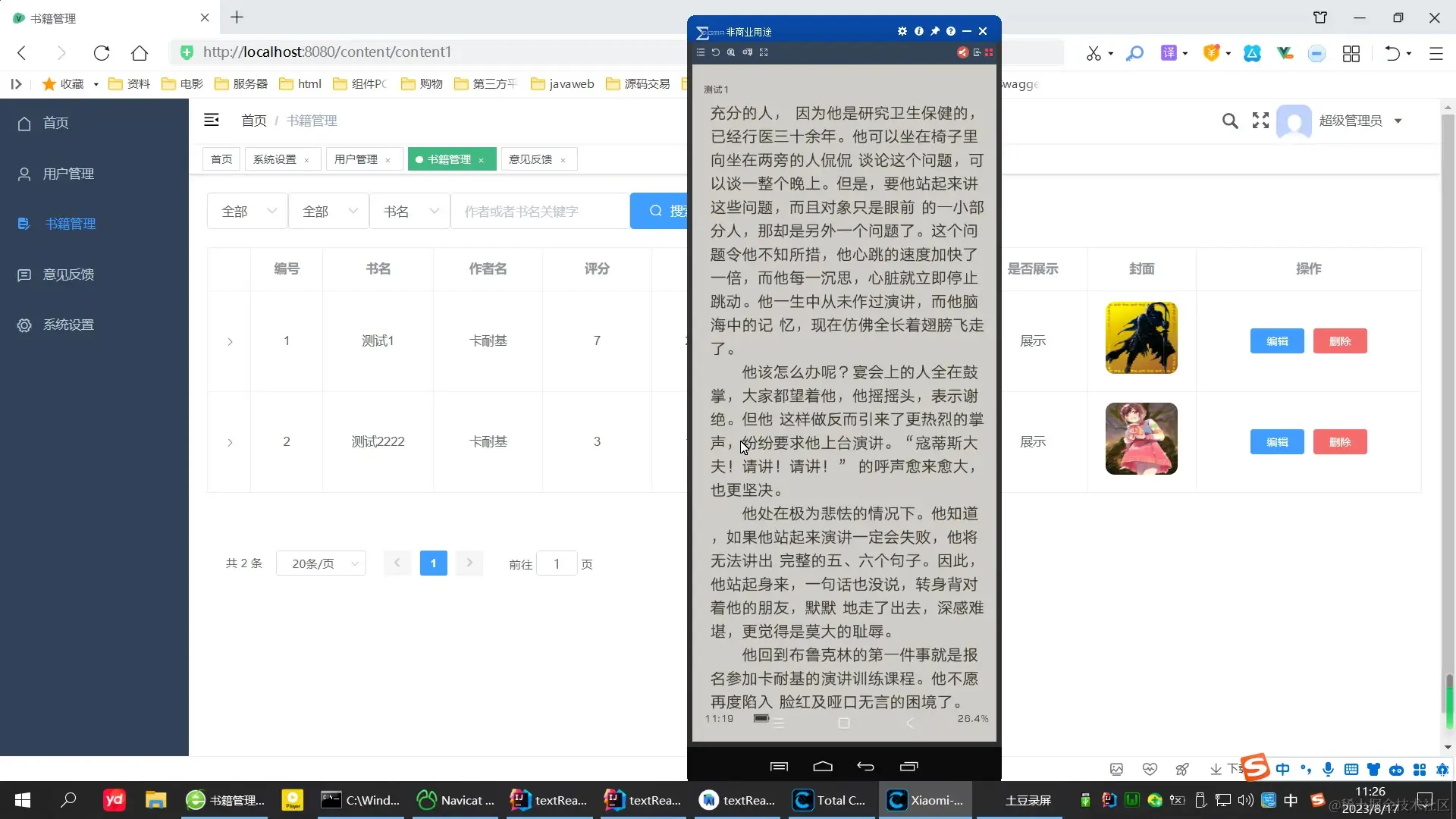Screen dimensions: 1456x819
Task: Click 编辑 button for 测试1
Action: point(1277,341)
